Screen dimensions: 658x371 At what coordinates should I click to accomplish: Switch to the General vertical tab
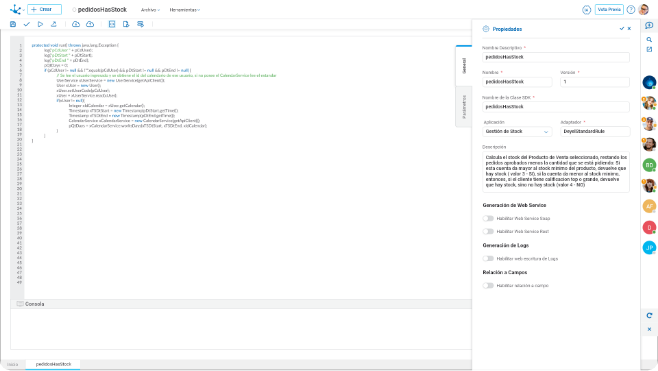464,66
